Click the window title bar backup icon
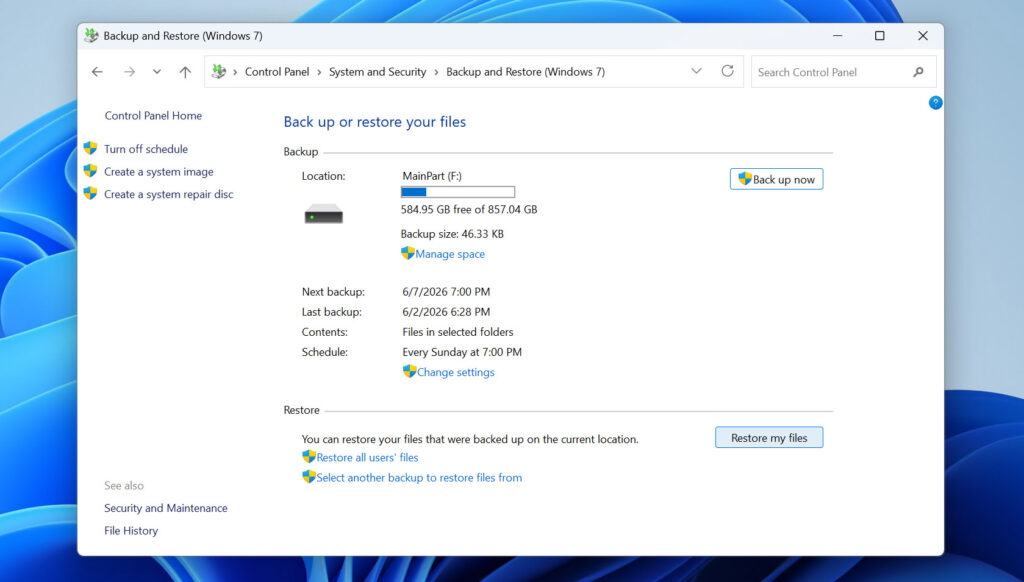 91,35
